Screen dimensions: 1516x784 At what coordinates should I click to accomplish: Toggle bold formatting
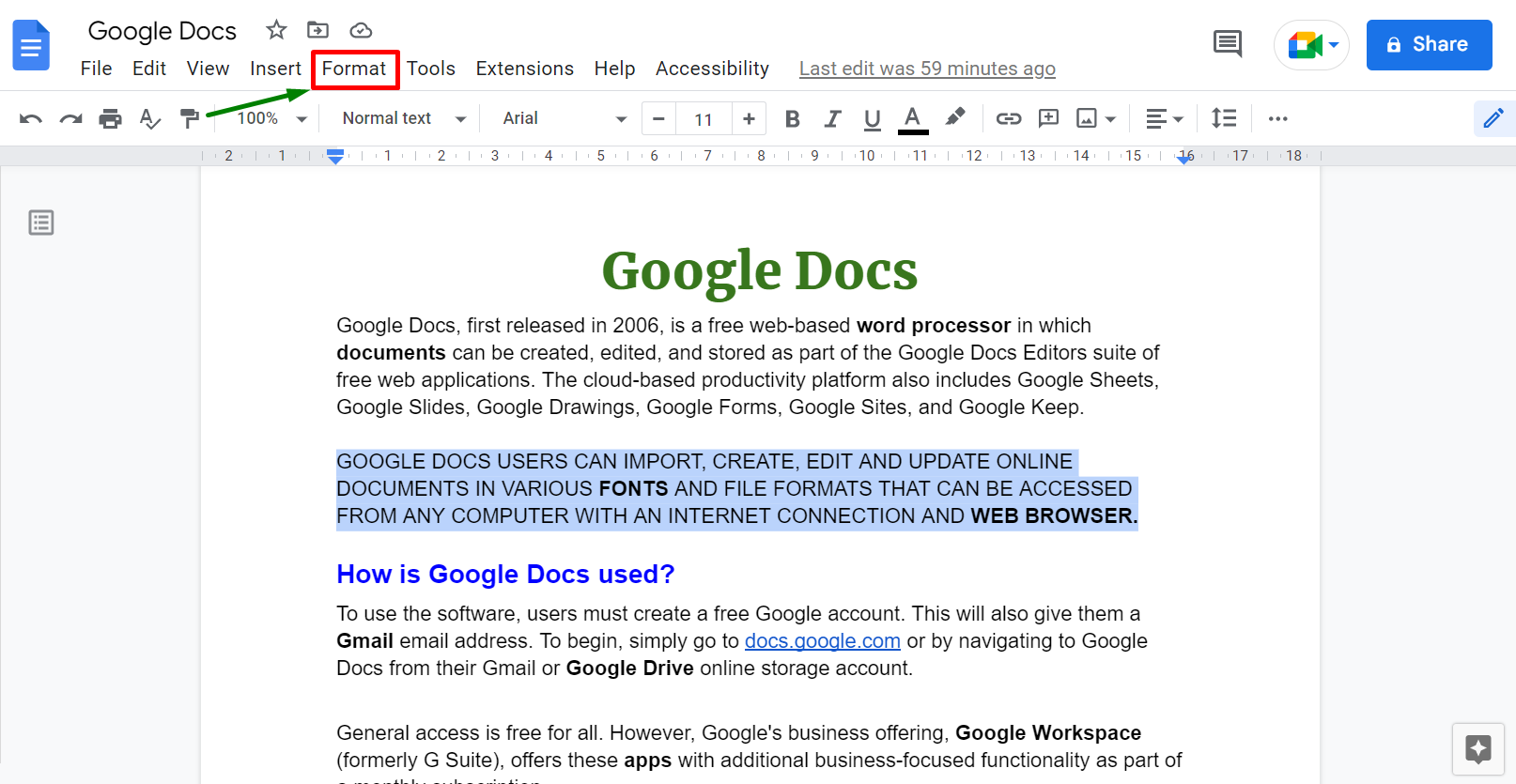click(x=793, y=118)
